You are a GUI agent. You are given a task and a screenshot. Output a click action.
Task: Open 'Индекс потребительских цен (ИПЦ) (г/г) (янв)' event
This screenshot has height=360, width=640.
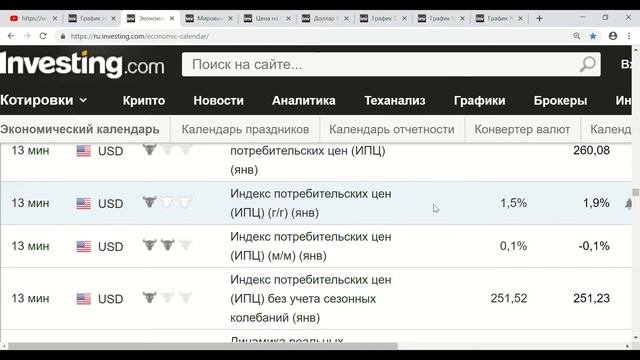311,203
